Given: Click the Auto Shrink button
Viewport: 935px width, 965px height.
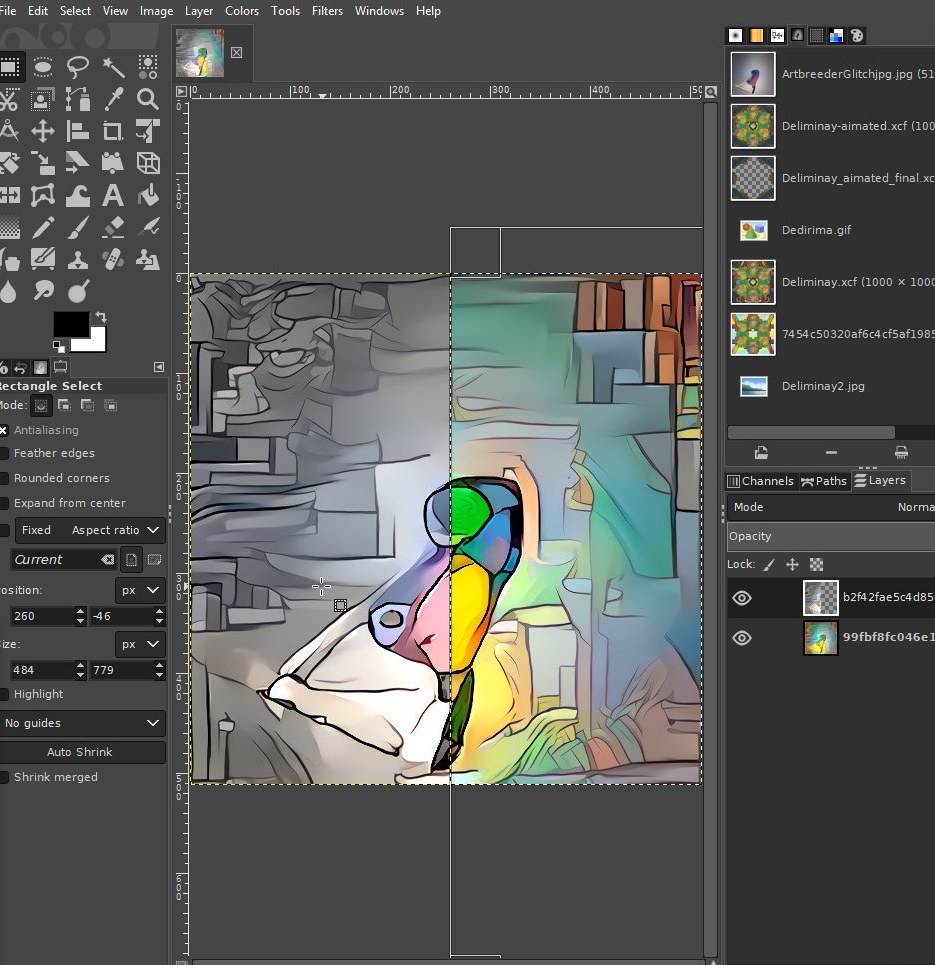Looking at the screenshot, I should 80,752.
